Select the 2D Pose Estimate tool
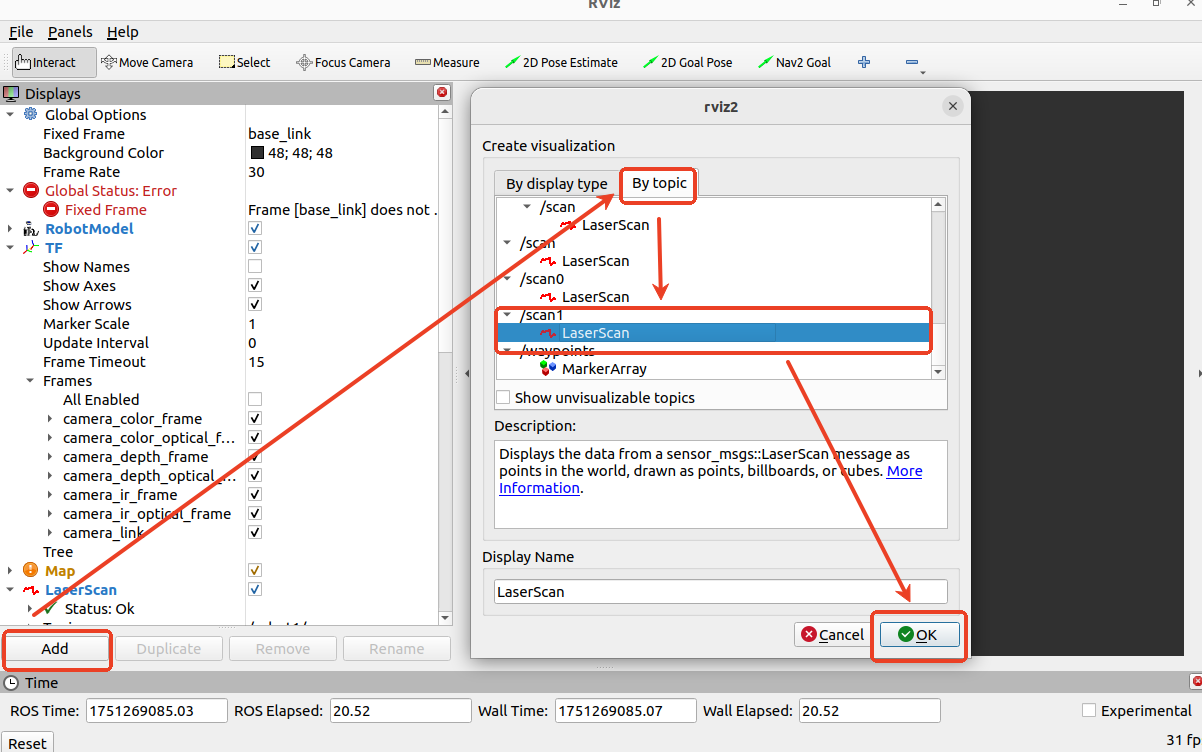Screen dimensions: 1202x752 pyautogui.click(x=561, y=62)
